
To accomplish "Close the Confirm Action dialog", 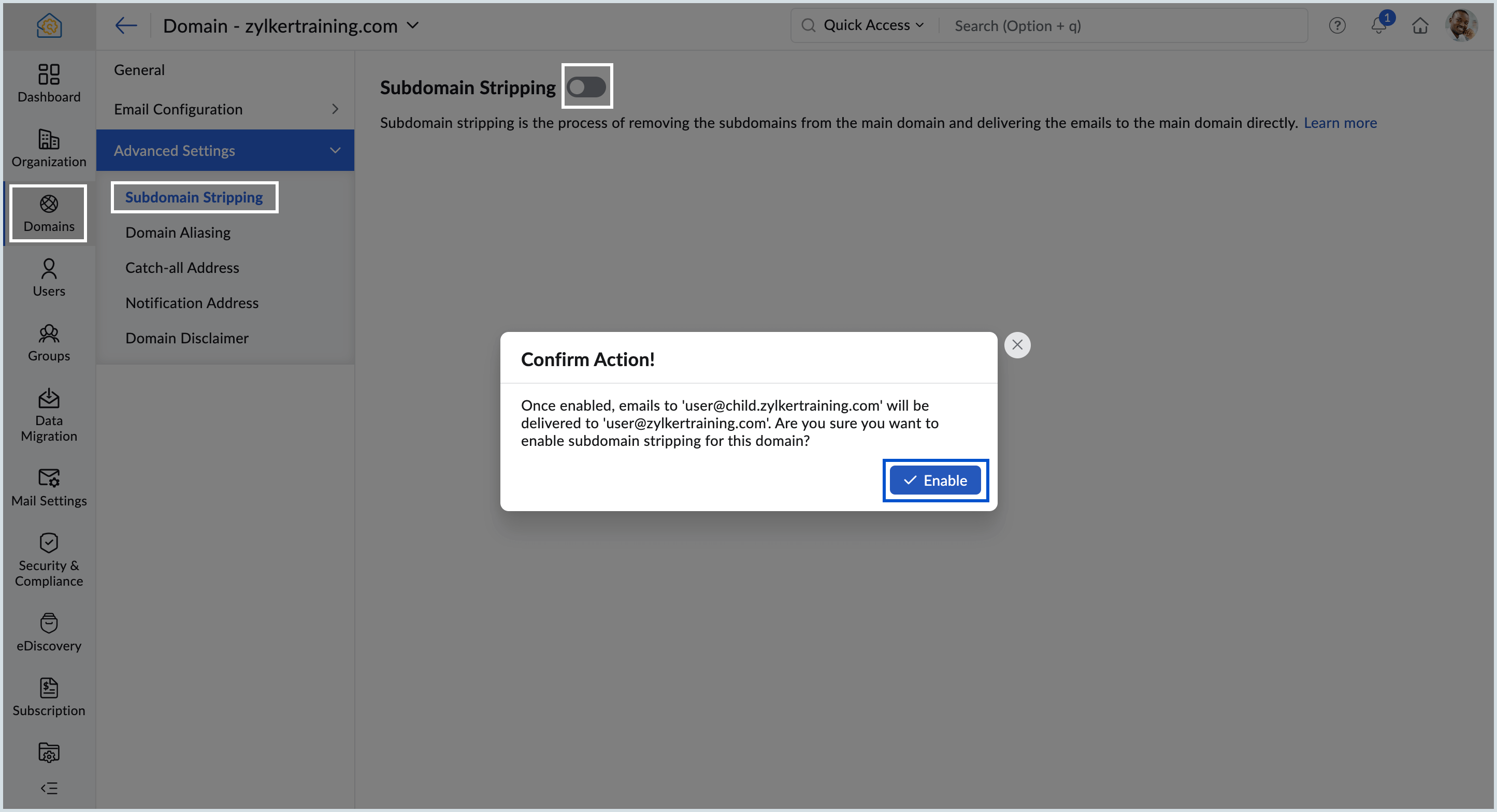I will pos(1017,344).
